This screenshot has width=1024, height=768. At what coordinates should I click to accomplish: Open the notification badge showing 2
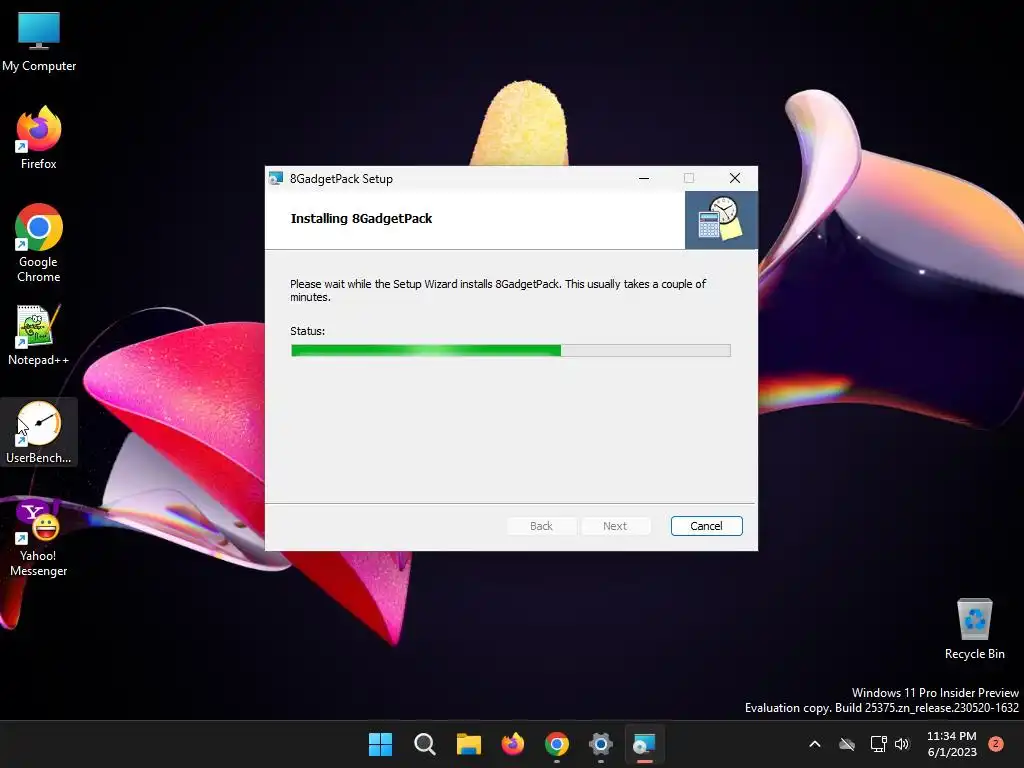pos(996,744)
